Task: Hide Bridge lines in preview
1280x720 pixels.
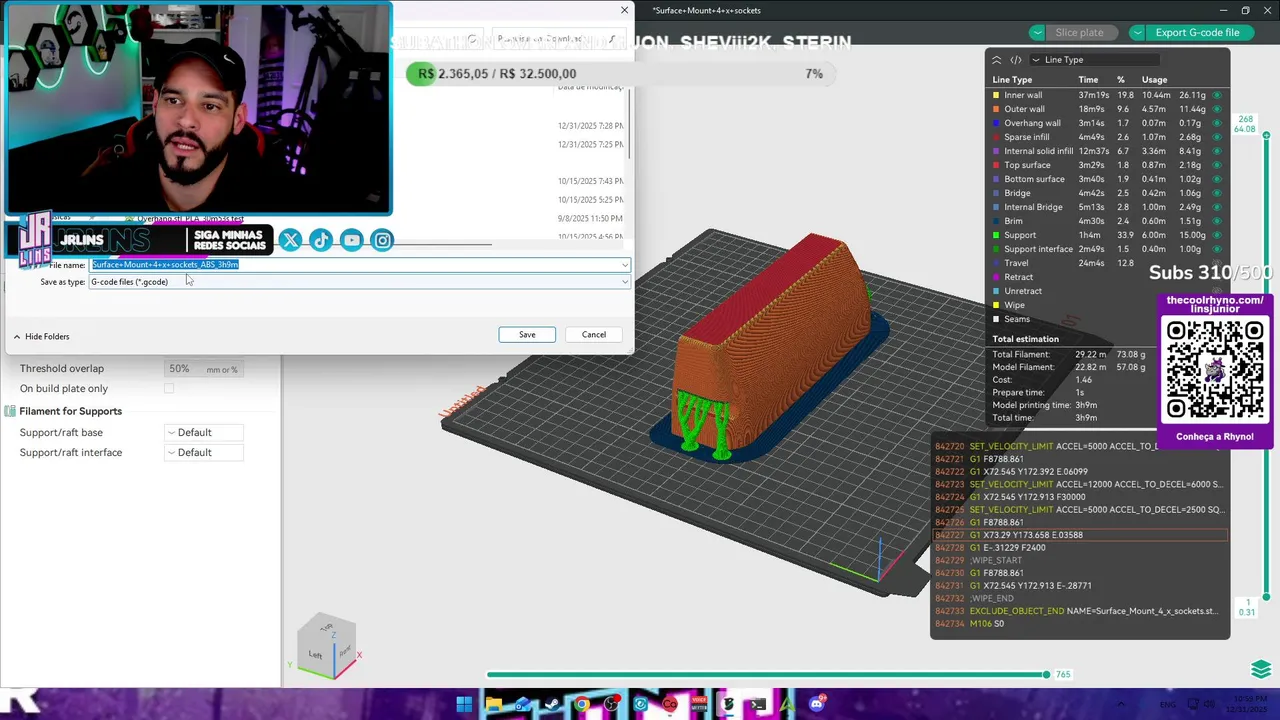Action: click(1217, 193)
